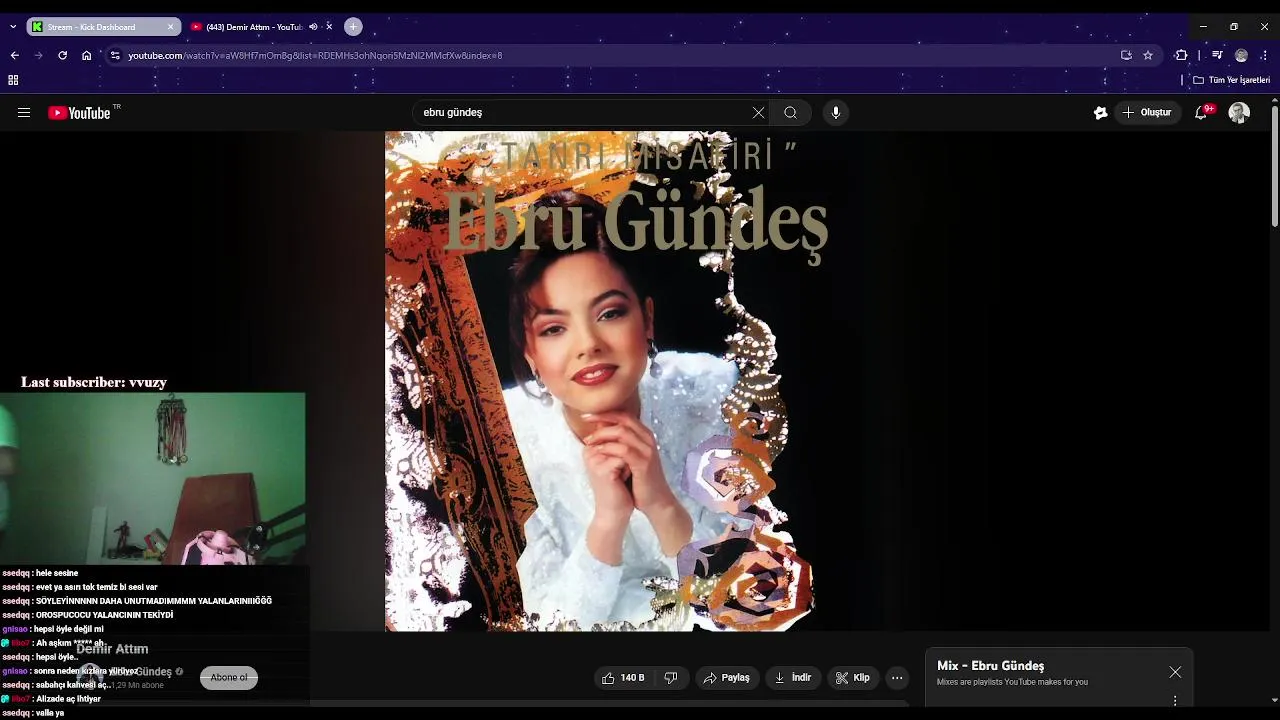Select the Demir Attım YouTube tab

point(254,27)
